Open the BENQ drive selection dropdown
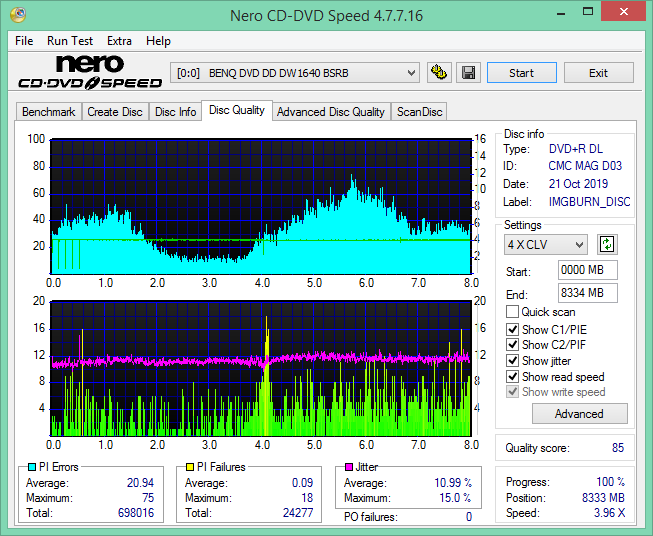The image size is (653, 536). click(295, 73)
